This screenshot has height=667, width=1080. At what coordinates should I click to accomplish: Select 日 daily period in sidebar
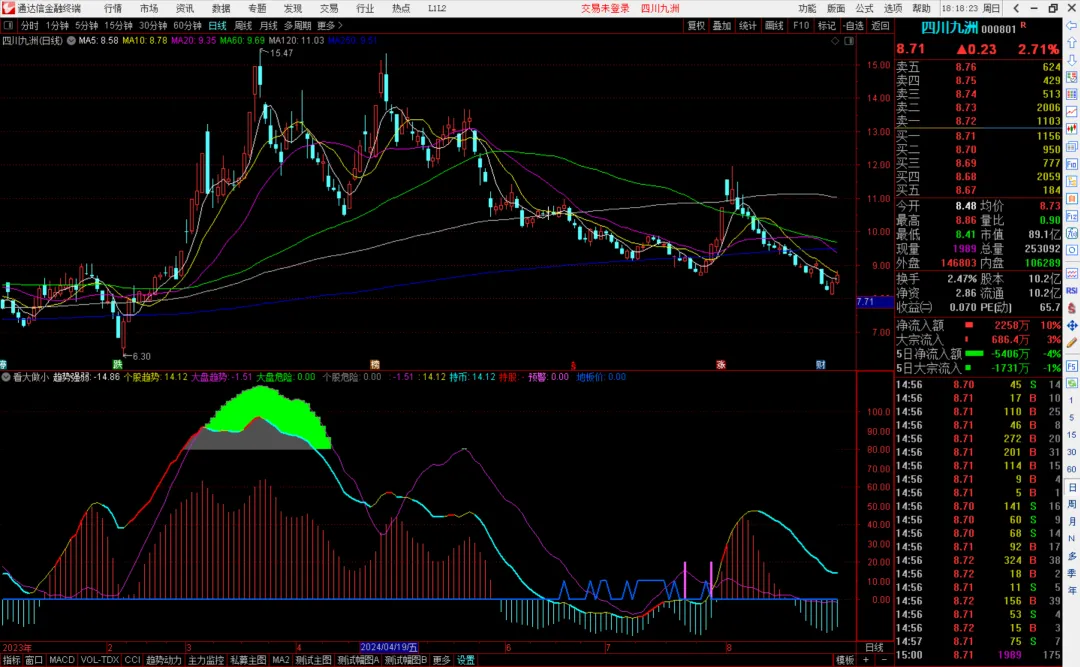click(x=1072, y=487)
